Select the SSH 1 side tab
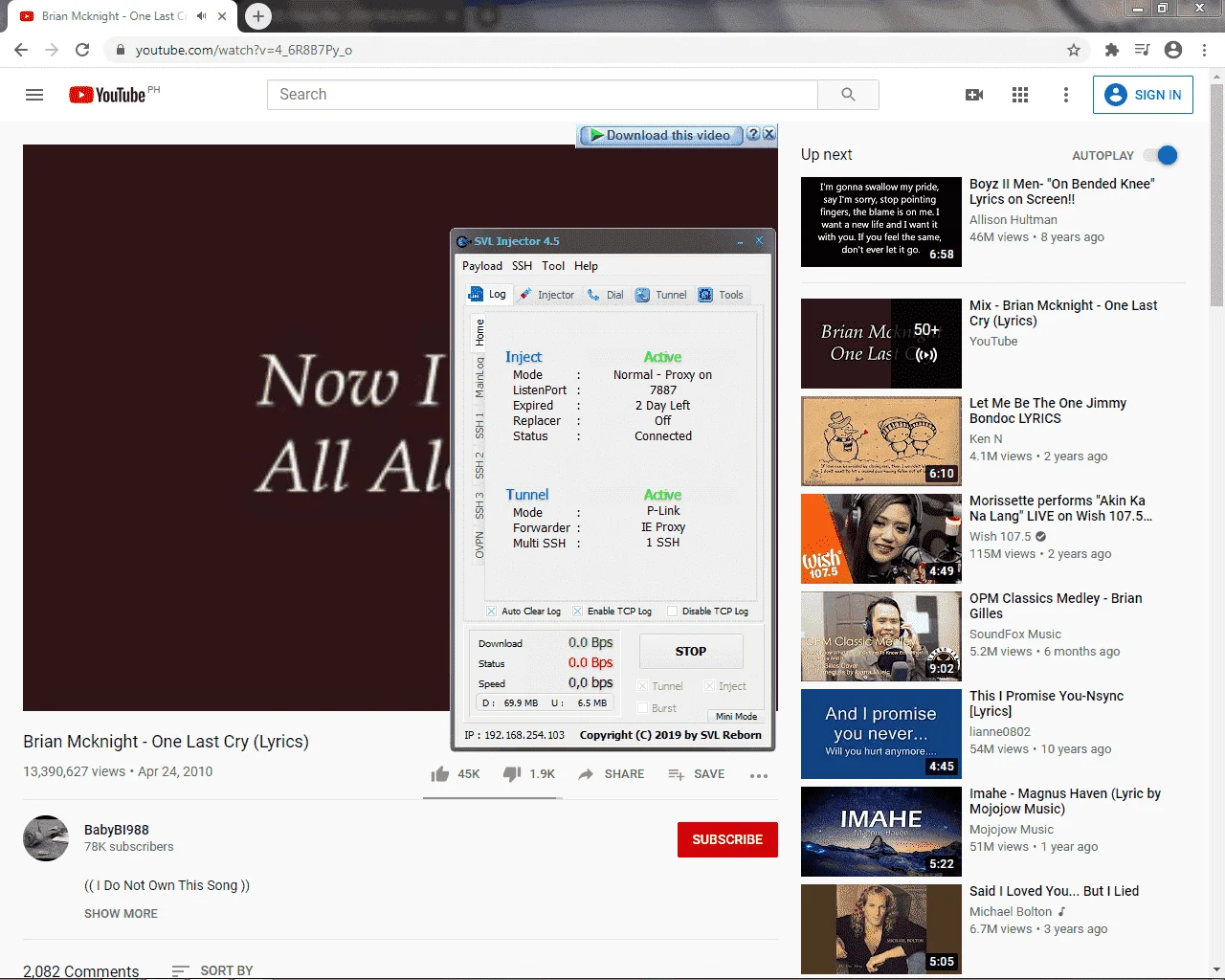The height and width of the screenshot is (980, 1225). point(479,426)
